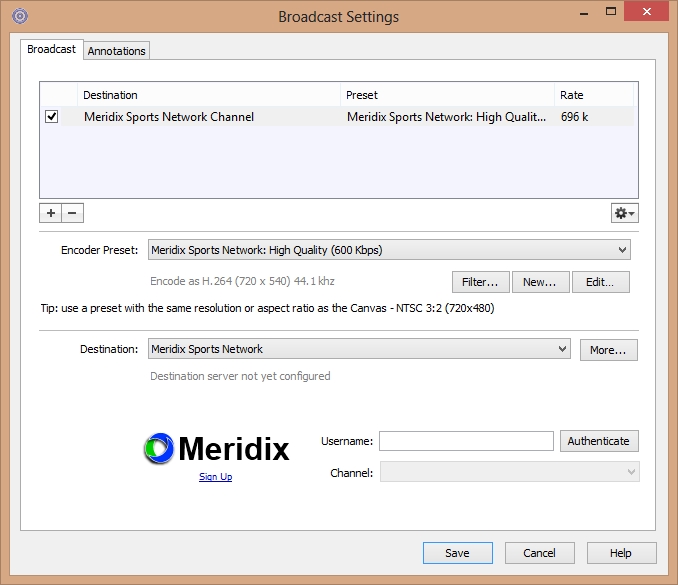678x585 pixels.
Task: Click the plus icon to add destination
Action: tap(50, 213)
